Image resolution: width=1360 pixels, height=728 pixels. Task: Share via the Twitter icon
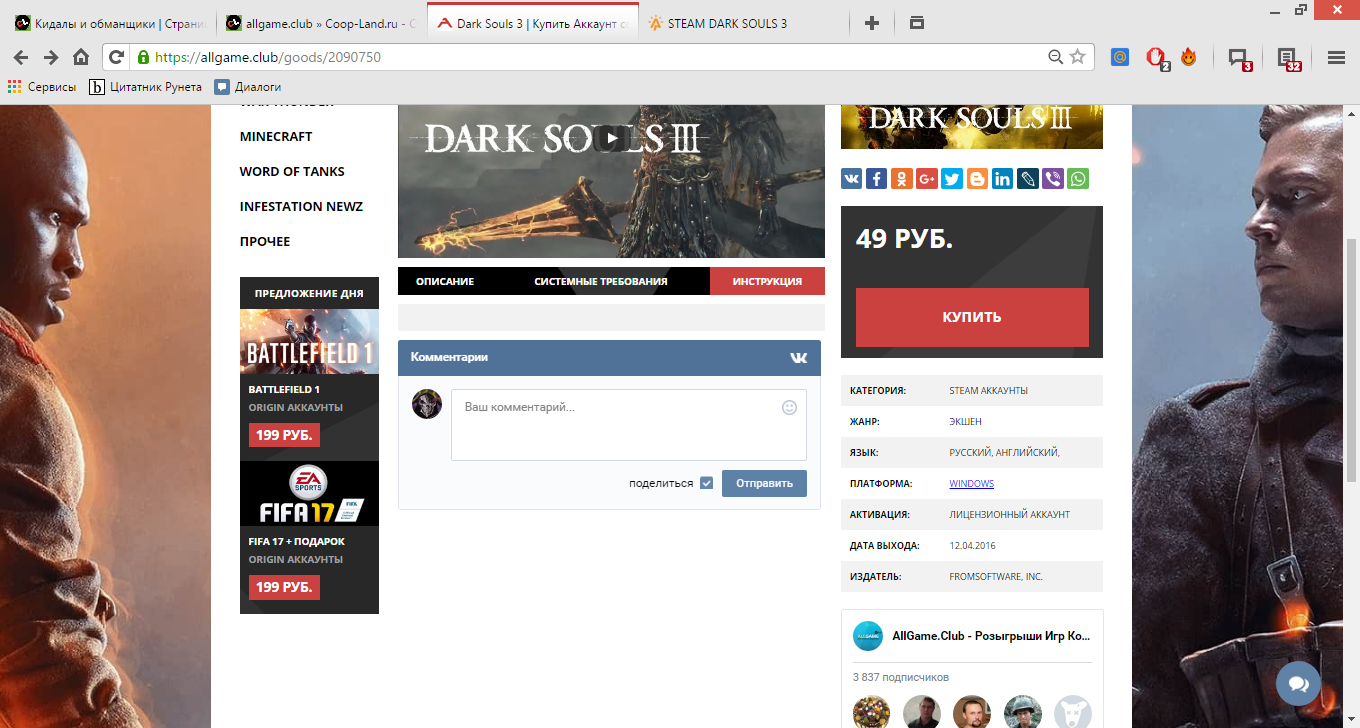tap(952, 179)
